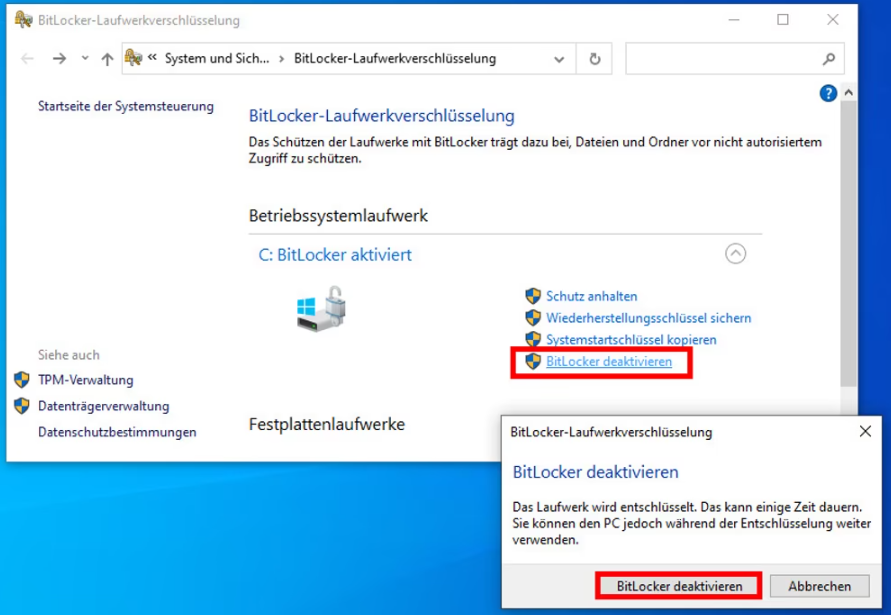Open 'TPM-Verwaltung' link

85,380
